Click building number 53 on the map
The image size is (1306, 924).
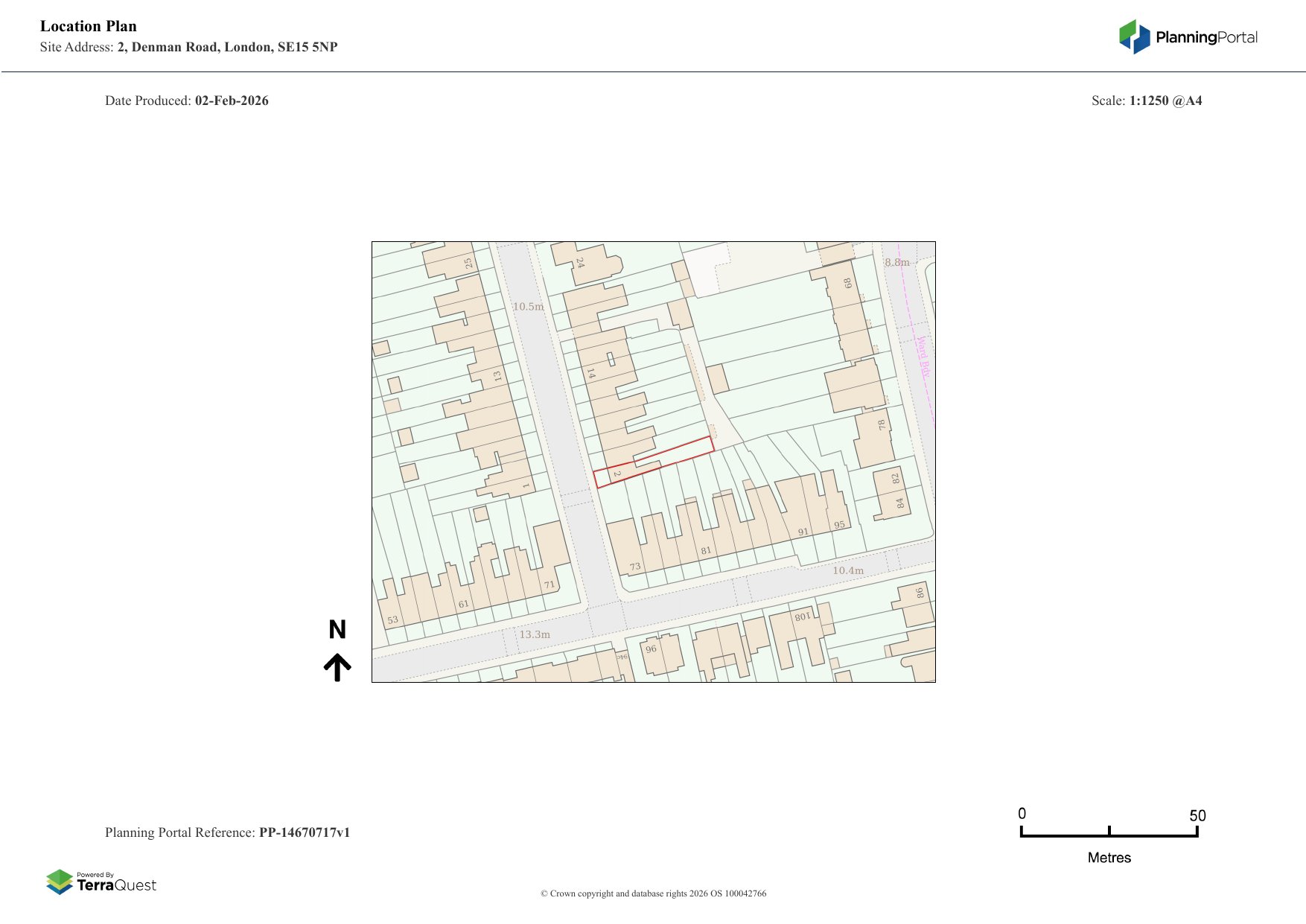click(x=392, y=619)
